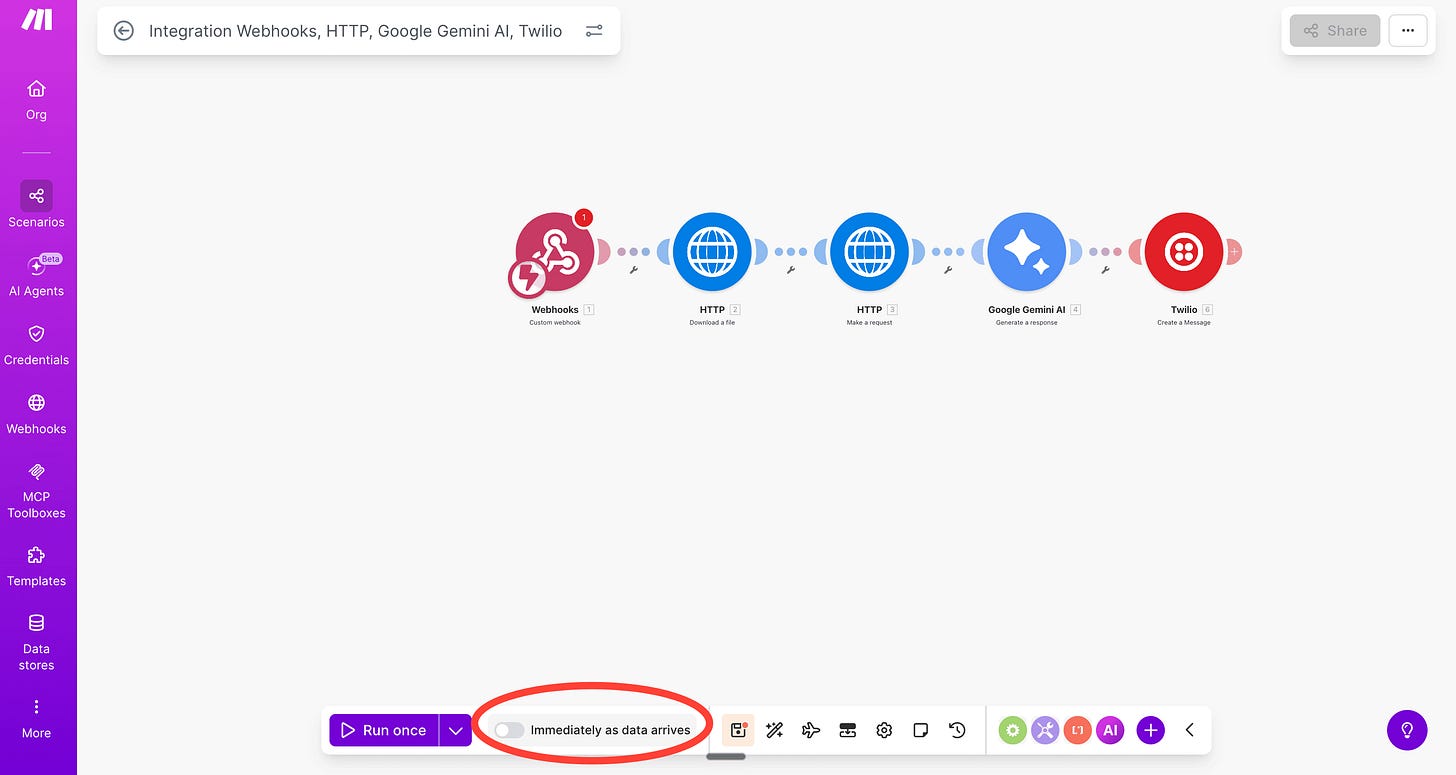Edit the scenario title text
The height and width of the screenshot is (775, 1456).
coord(355,31)
